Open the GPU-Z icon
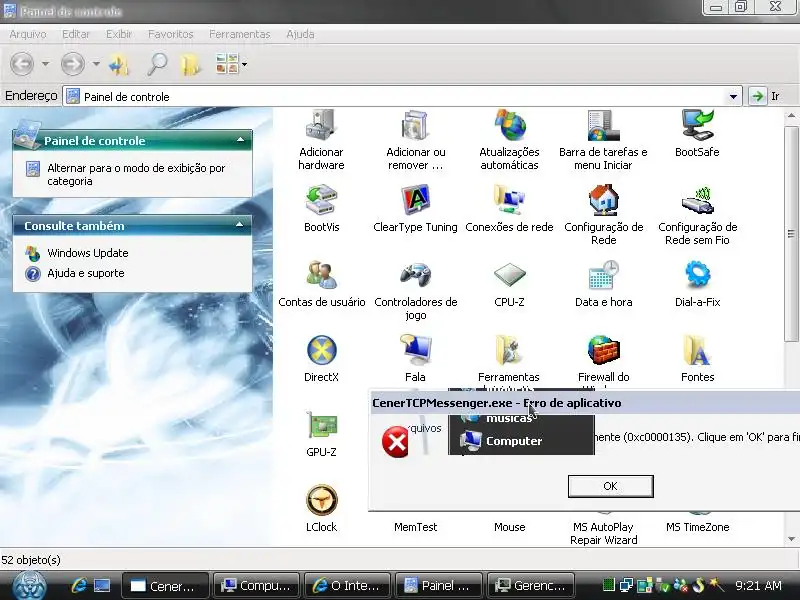The height and width of the screenshot is (600, 800). 321,425
